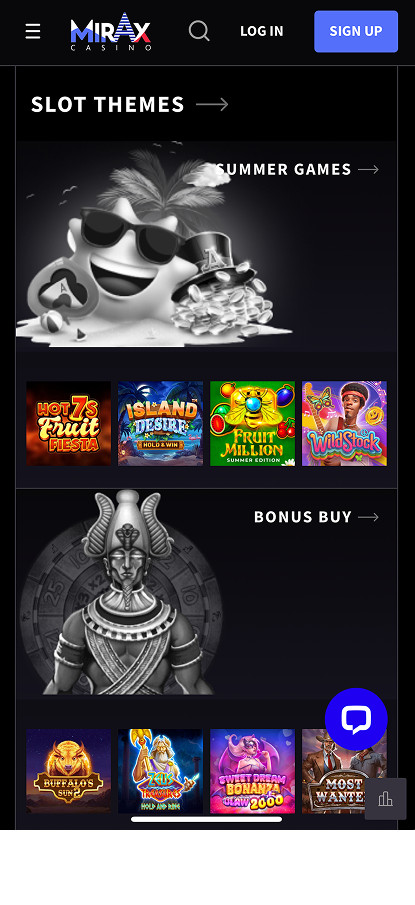415x905 pixels.
Task: Open the search magnifier icon
Action: coord(199,31)
